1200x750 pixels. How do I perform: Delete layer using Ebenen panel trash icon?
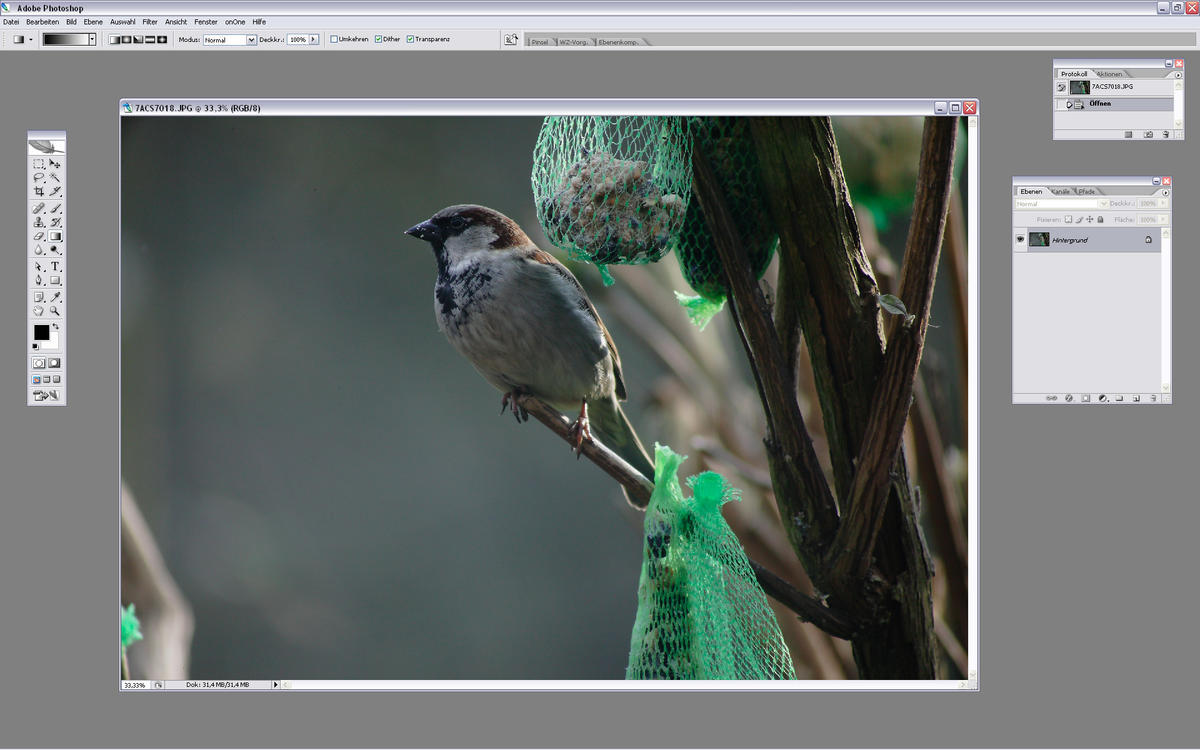[1153, 398]
